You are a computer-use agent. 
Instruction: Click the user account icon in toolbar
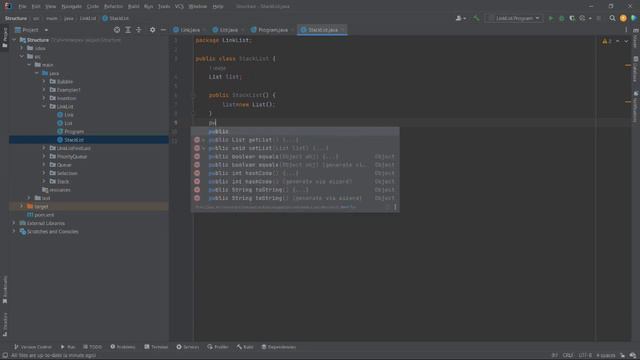460,18
